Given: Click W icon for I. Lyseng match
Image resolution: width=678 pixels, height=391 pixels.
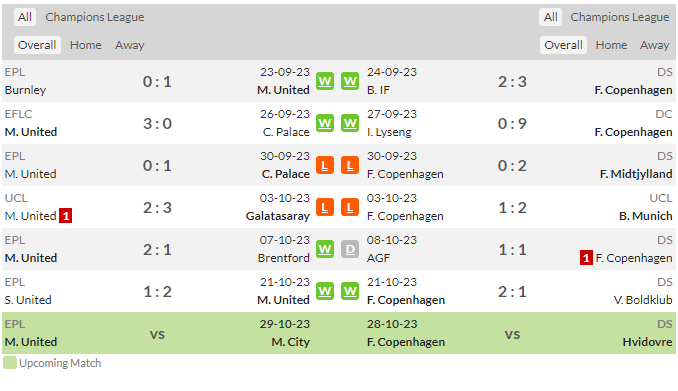Looking at the screenshot, I should 350,123.
